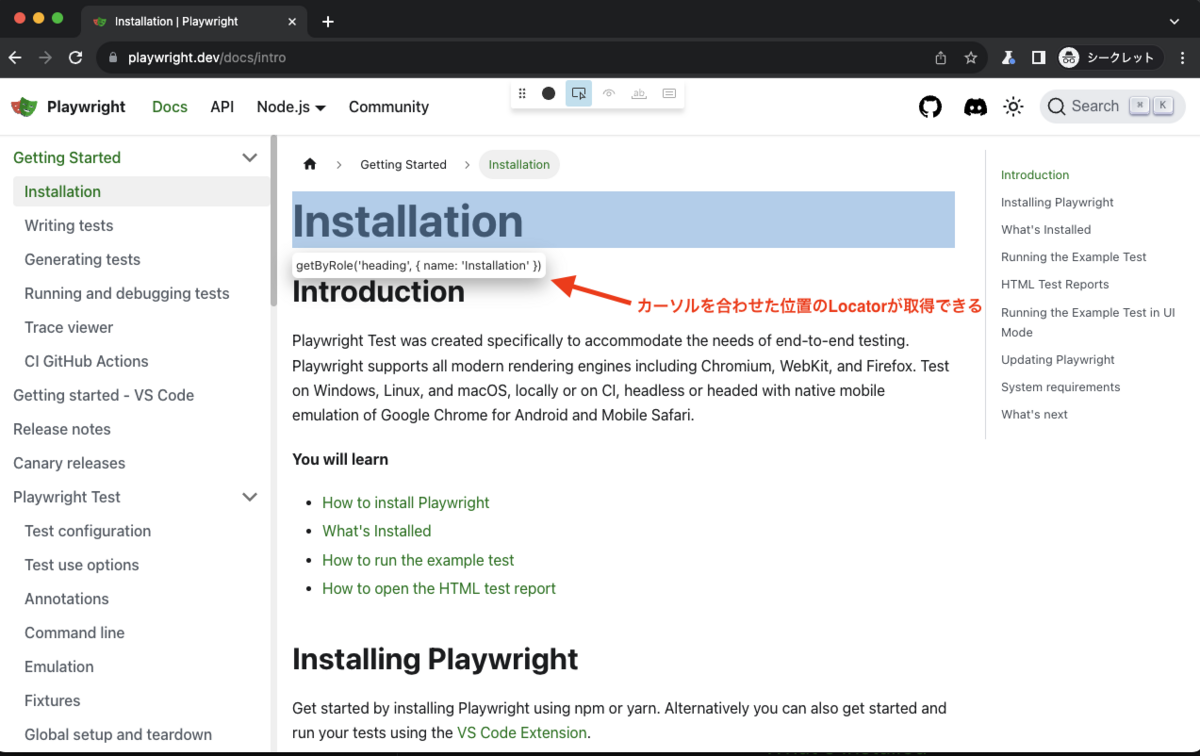The width and height of the screenshot is (1200, 756).
Task: Open the VS Code Extension link
Action: 522,733
